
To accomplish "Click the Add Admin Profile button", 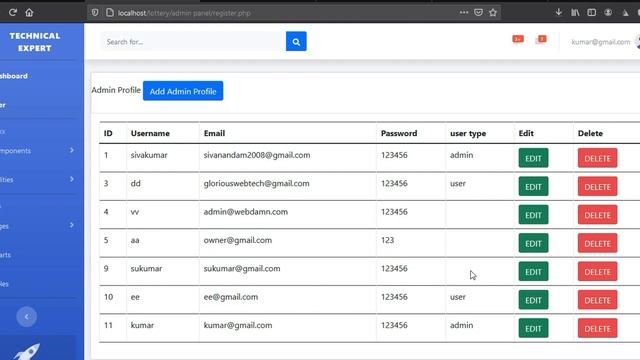I will (x=183, y=91).
